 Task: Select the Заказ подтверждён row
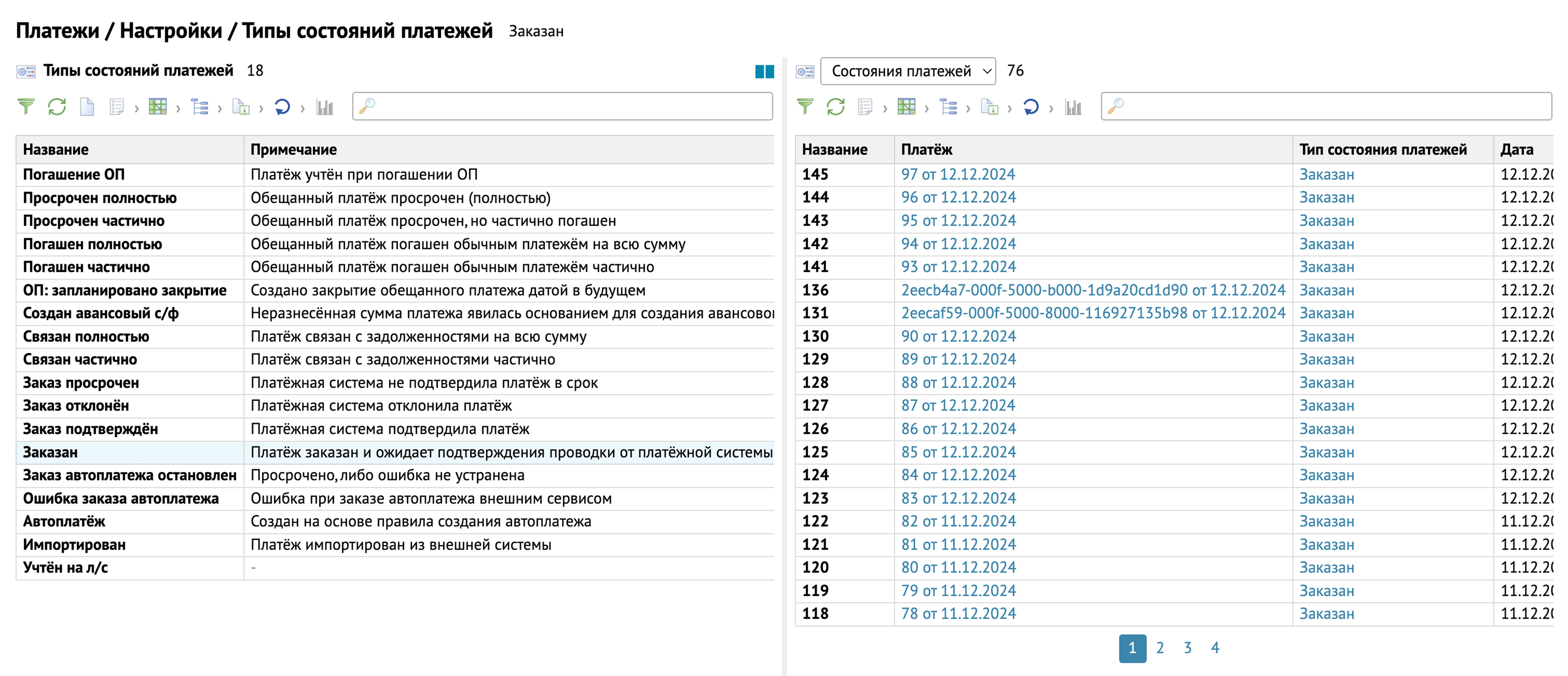tap(395, 429)
